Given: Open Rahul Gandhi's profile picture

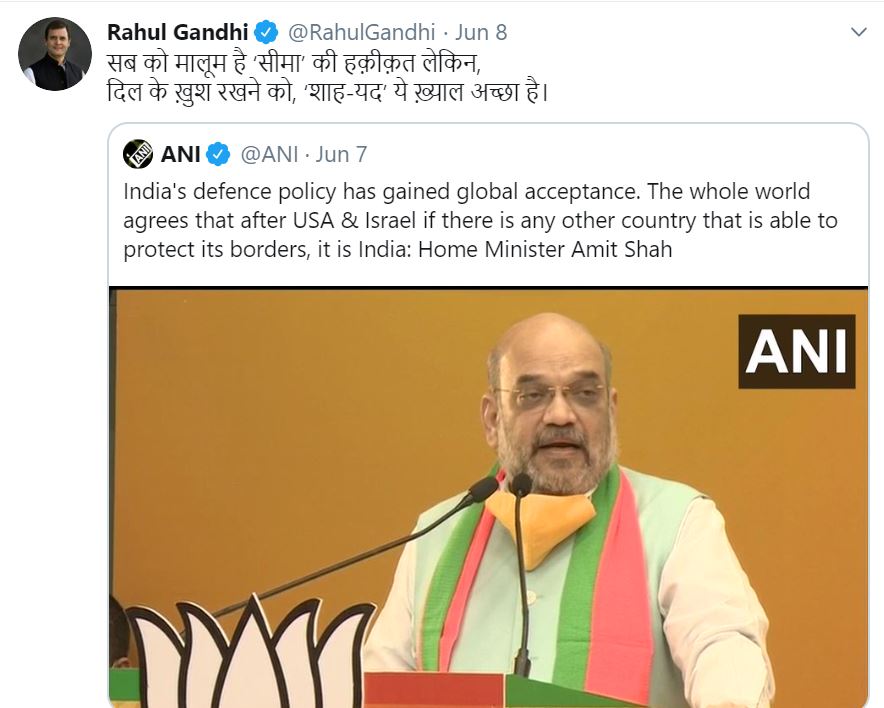Looking at the screenshot, I should (55, 54).
